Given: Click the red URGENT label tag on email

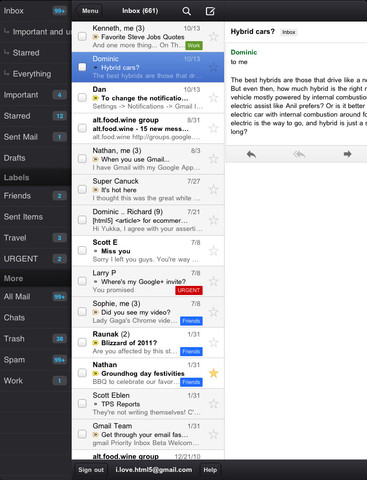Looking at the screenshot, I should tap(189, 290).
